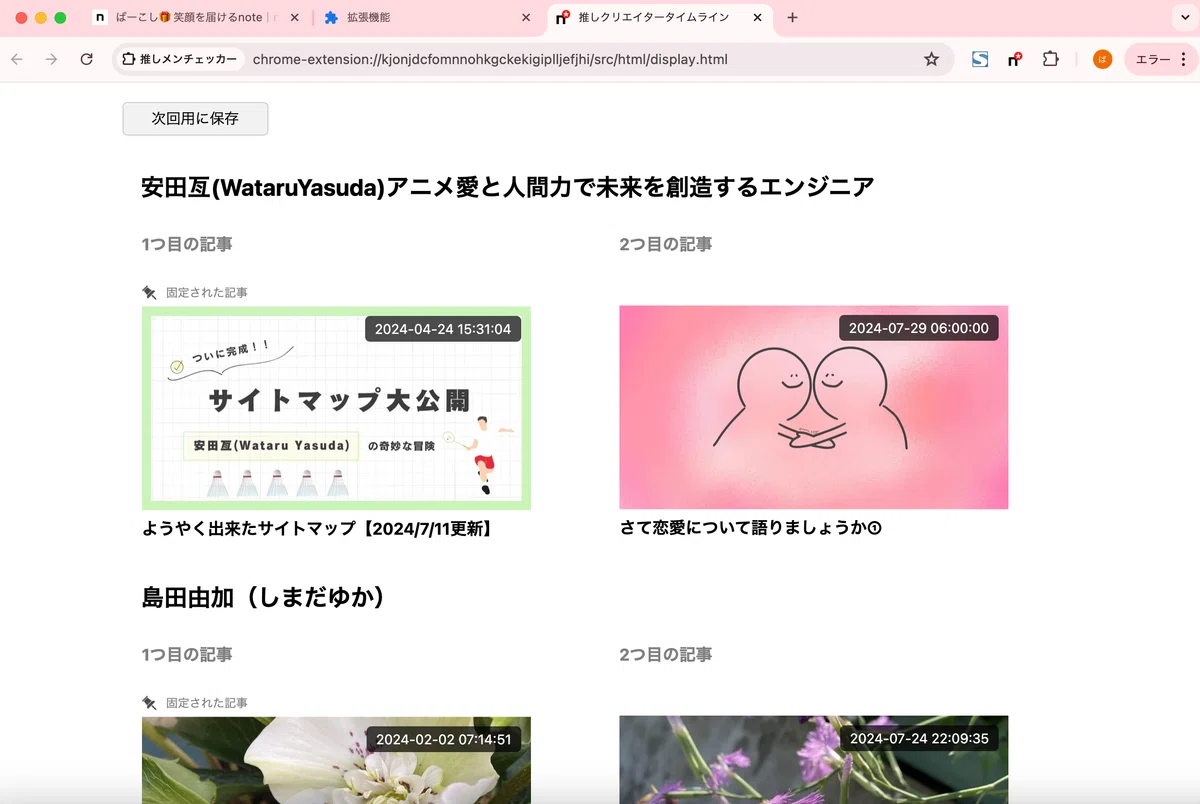1200x804 pixels.
Task: Open the サイトマップ大公開 article thumbnail
Action: pos(336,408)
